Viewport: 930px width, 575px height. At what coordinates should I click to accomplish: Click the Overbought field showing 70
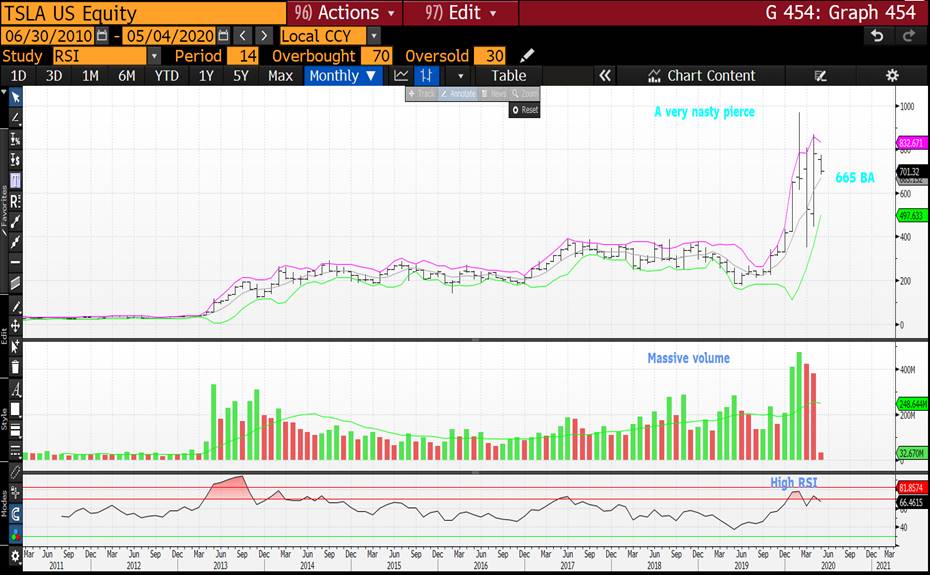point(376,56)
